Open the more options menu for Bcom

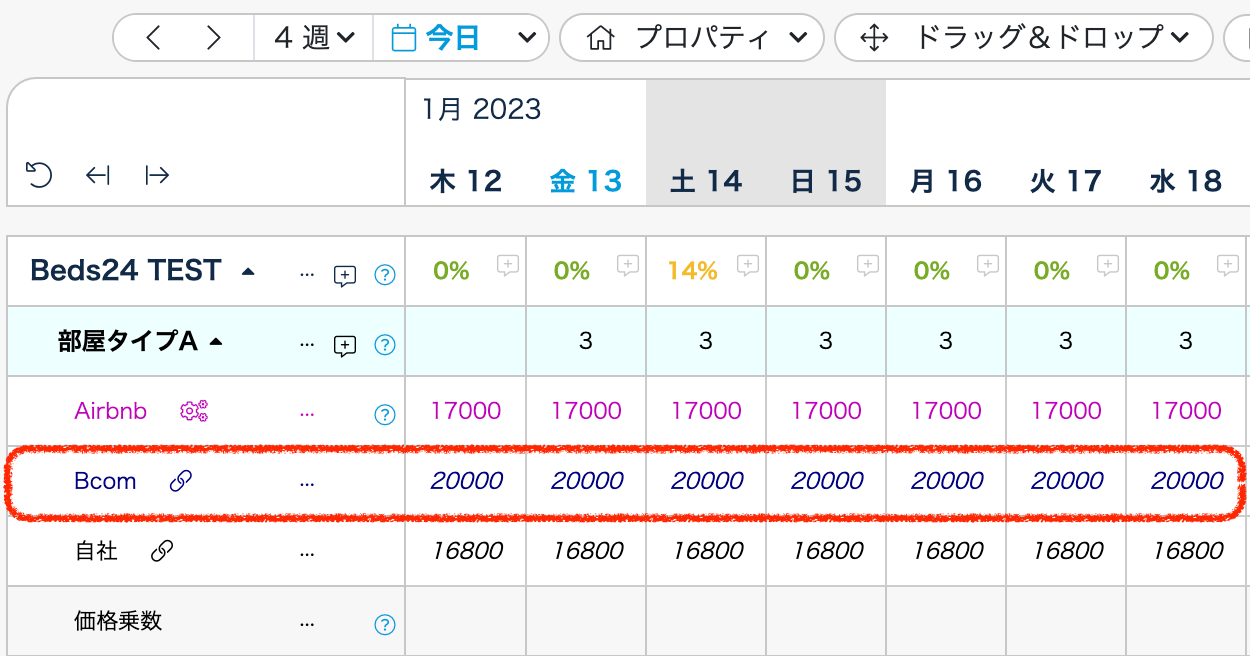tap(306, 482)
